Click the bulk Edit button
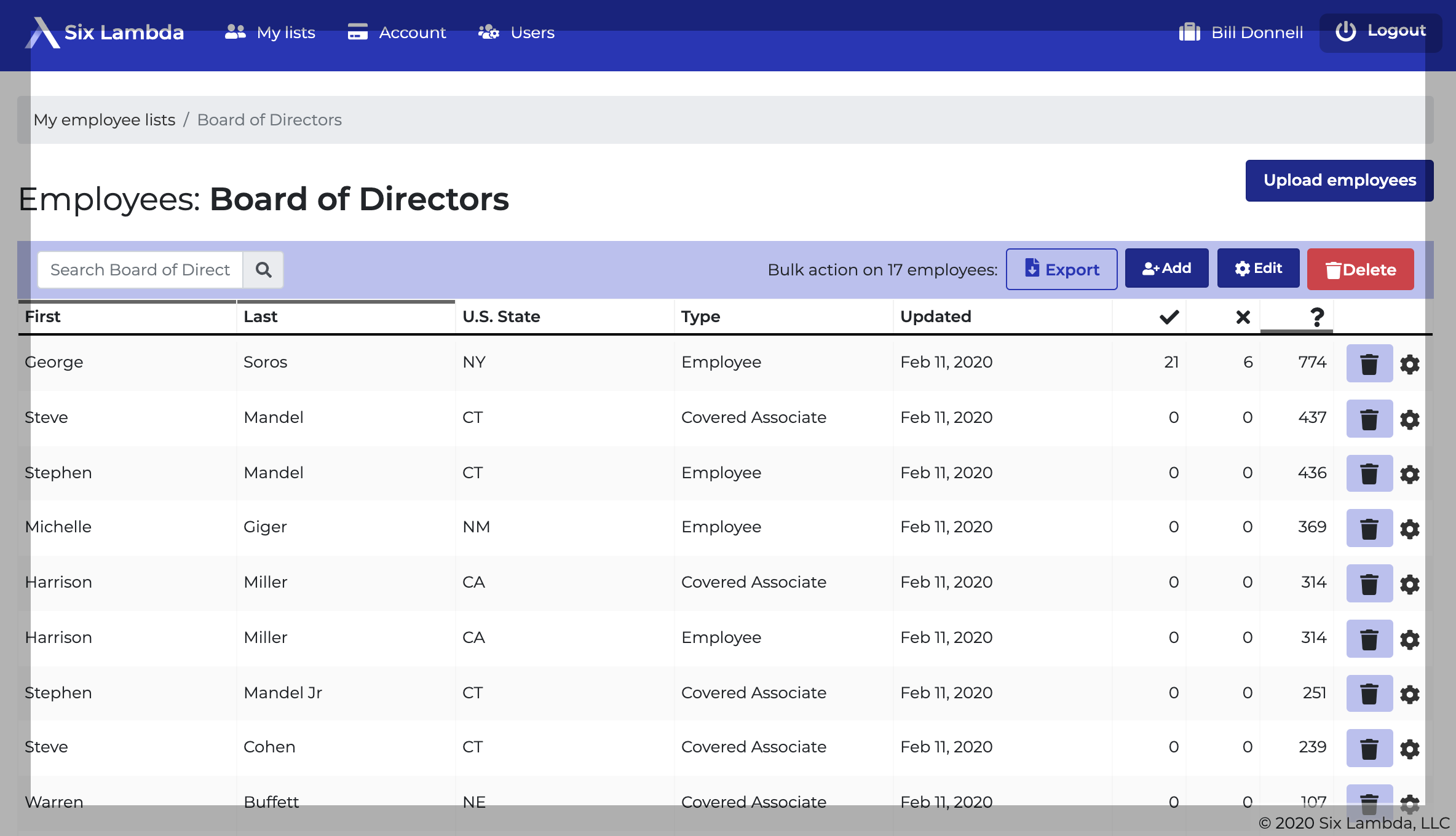Image resolution: width=1456 pixels, height=836 pixels. coord(1258,268)
